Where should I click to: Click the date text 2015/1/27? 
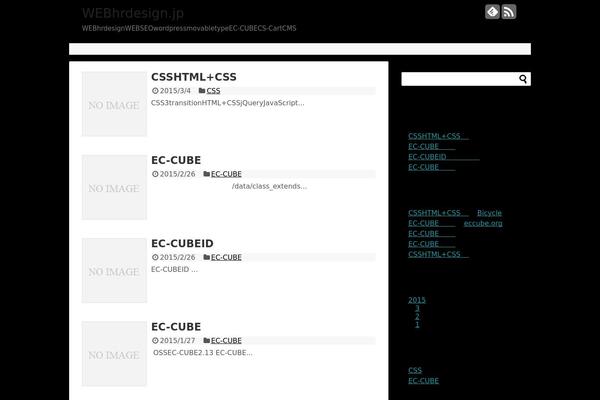pyautogui.click(x=177, y=341)
